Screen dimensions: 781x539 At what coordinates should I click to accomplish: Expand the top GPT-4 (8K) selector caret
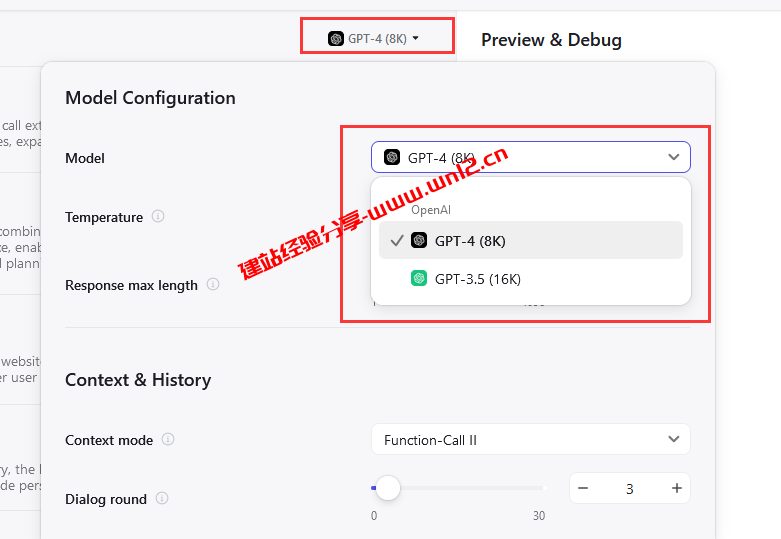pos(416,39)
